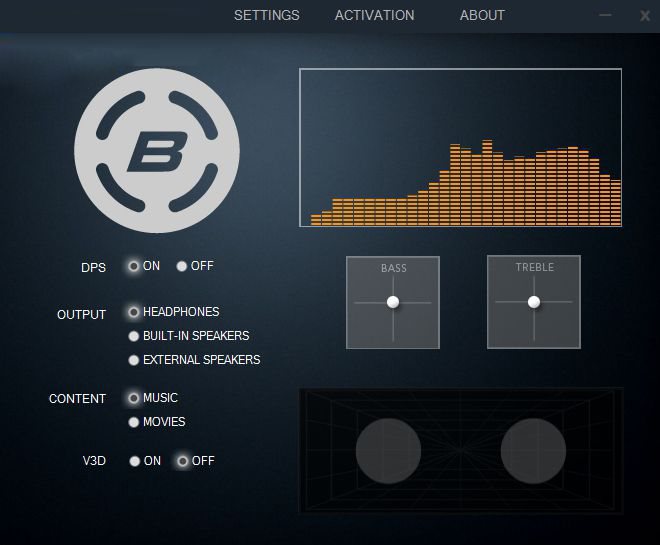Click the BASS heading text
Image resolution: width=660 pixels, height=545 pixels.
[394, 268]
